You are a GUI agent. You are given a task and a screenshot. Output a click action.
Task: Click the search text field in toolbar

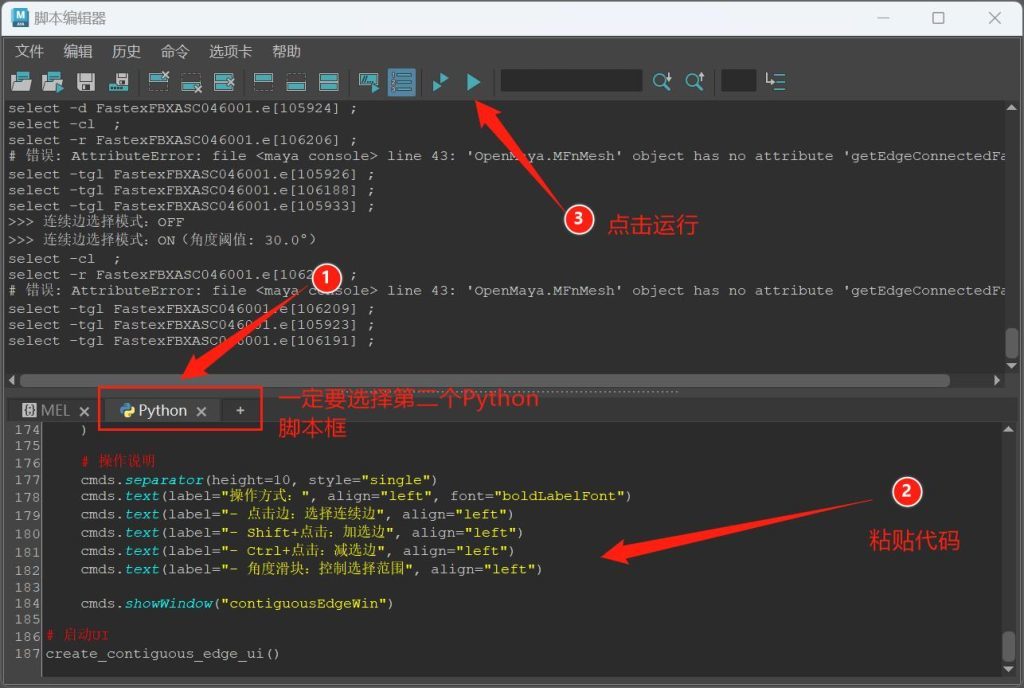571,81
